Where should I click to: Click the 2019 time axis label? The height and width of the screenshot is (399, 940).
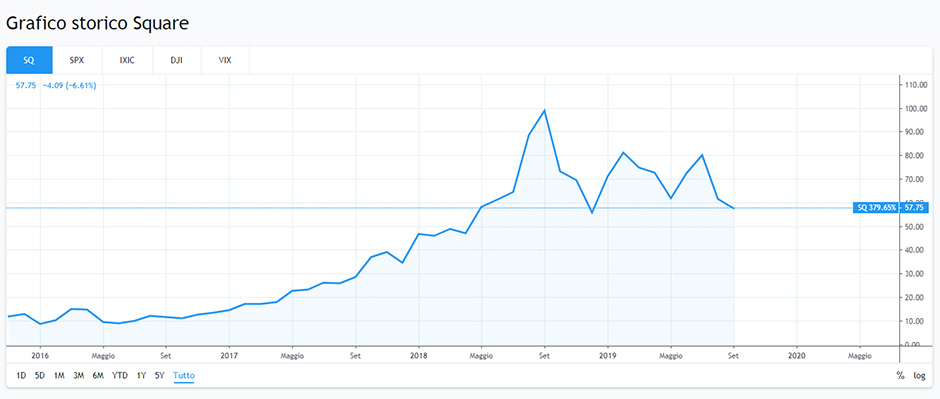[x=608, y=356]
